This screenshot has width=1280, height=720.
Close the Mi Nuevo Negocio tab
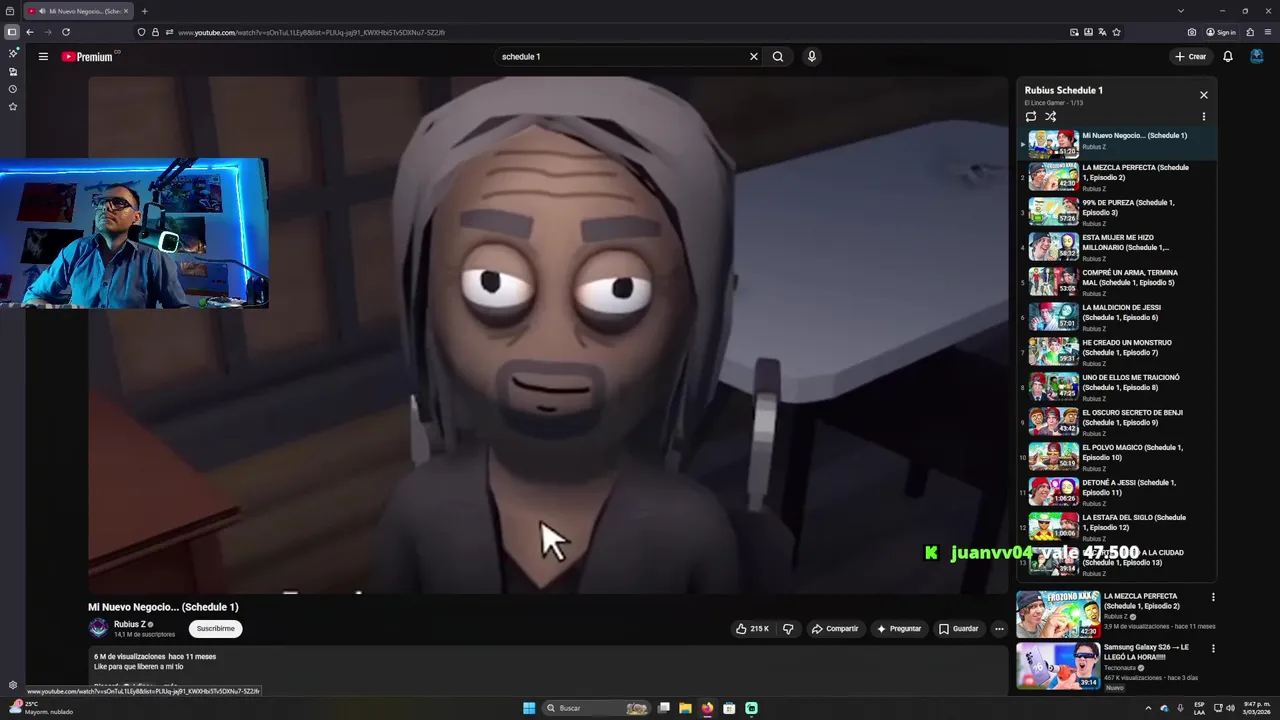126,11
